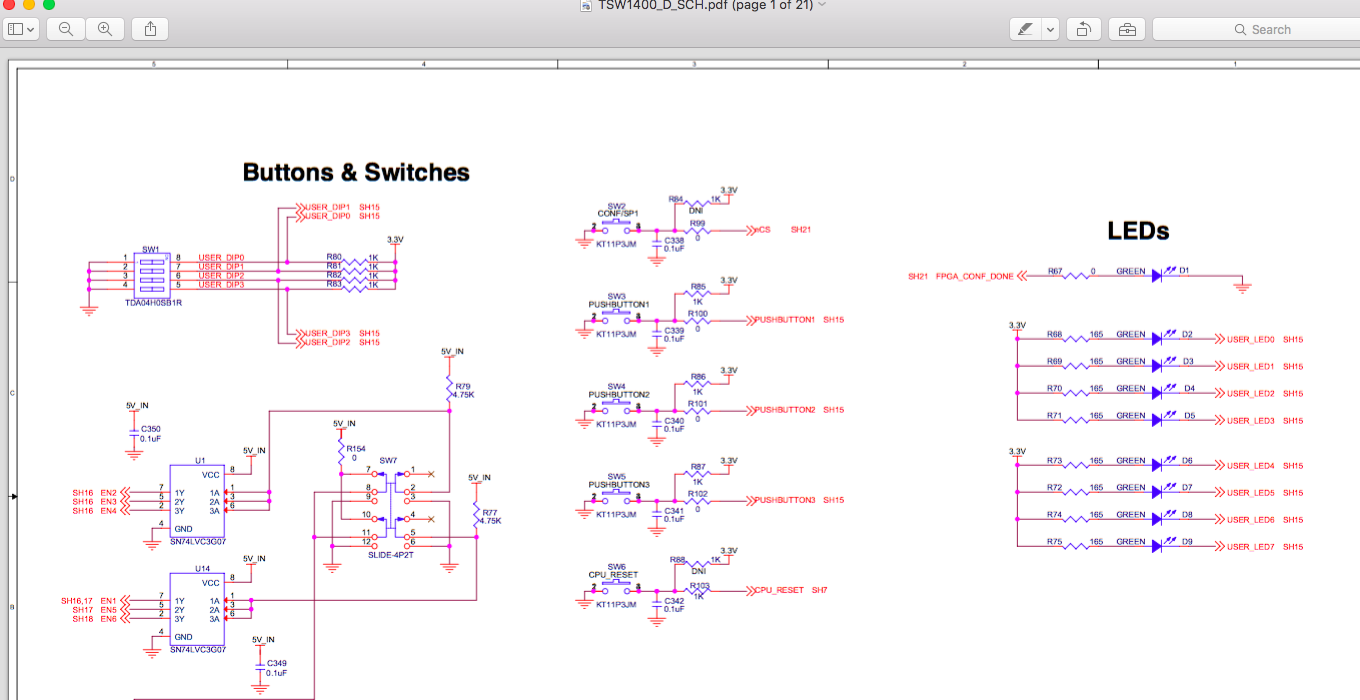Viewport: 1360px width, 700px height.
Task: Zoom out of the schematic
Action: [x=66, y=29]
